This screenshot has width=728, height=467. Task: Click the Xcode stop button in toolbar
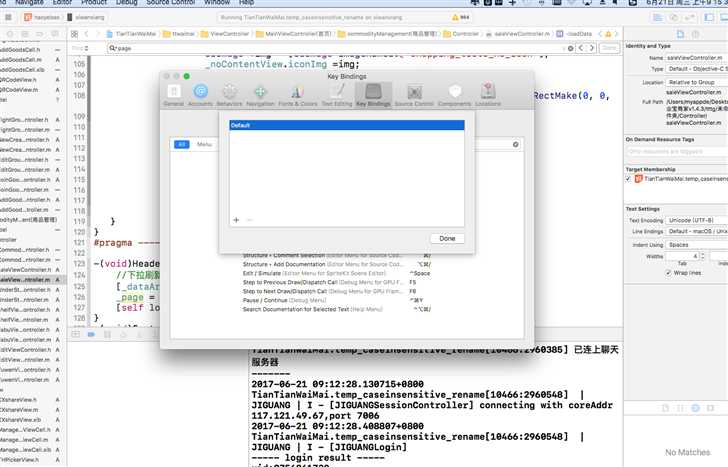click(x=8, y=18)
